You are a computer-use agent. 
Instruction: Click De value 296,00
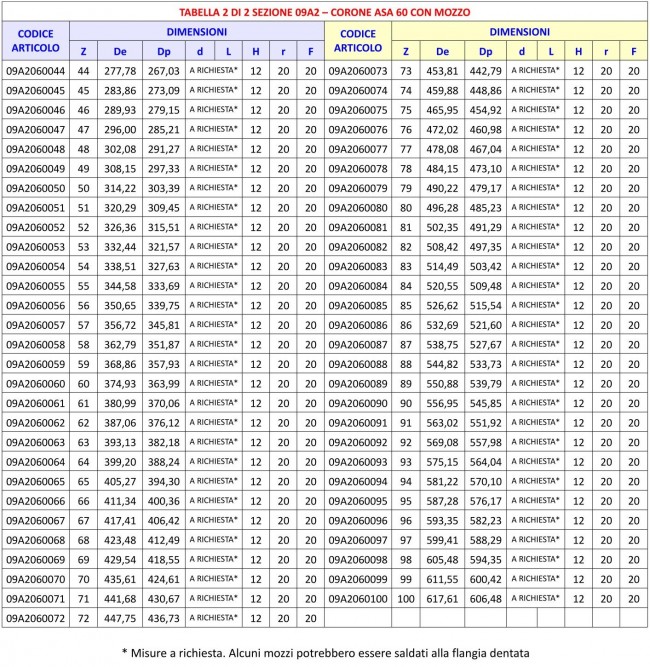(x=120, y=130)
